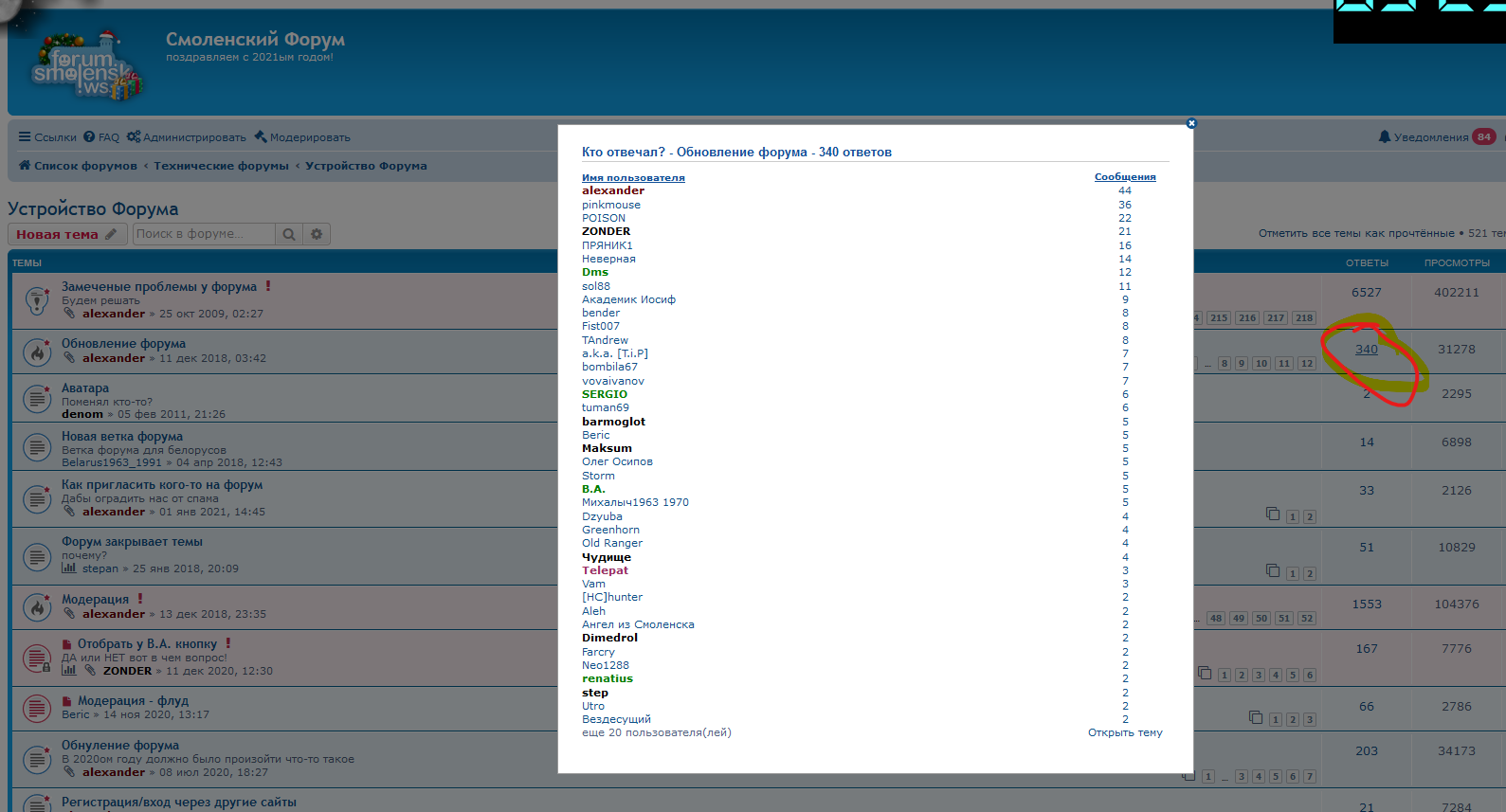This screenshot has width=1506, height=812.
Task: Open author denom profile in Аватара row
Action: (82, 414)
